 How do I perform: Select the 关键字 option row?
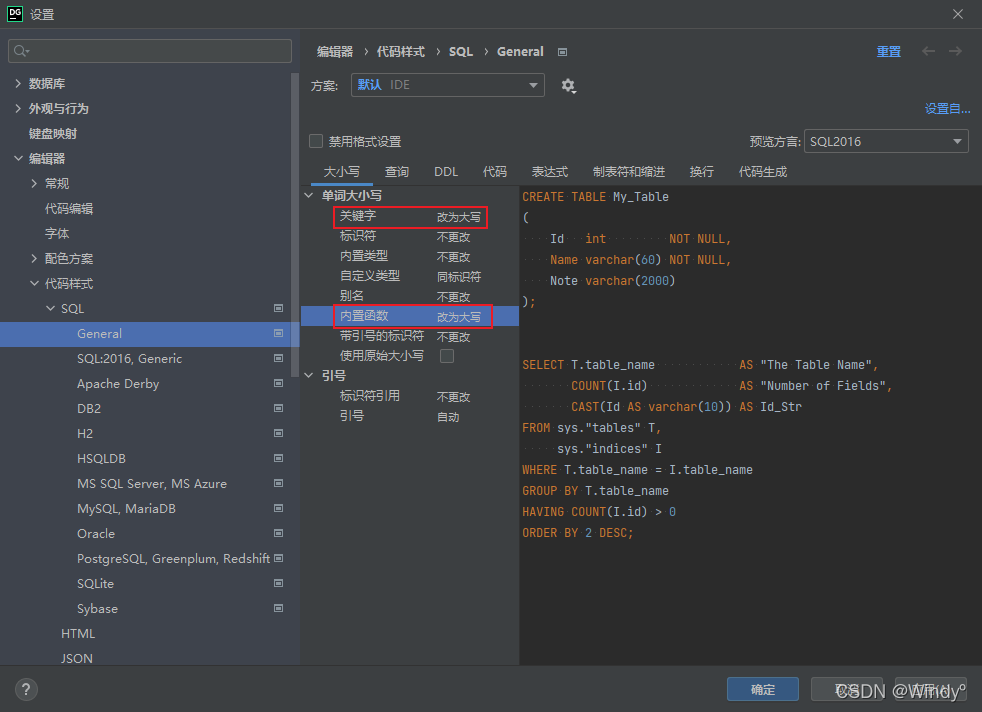410,217
